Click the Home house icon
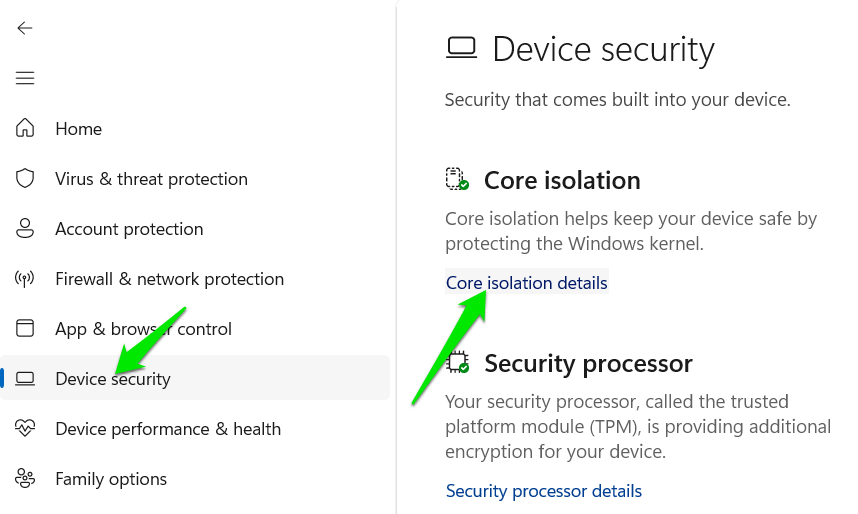The height and width of the screenshot is (514, 858). pyautogui.click(x=25, y=129)
